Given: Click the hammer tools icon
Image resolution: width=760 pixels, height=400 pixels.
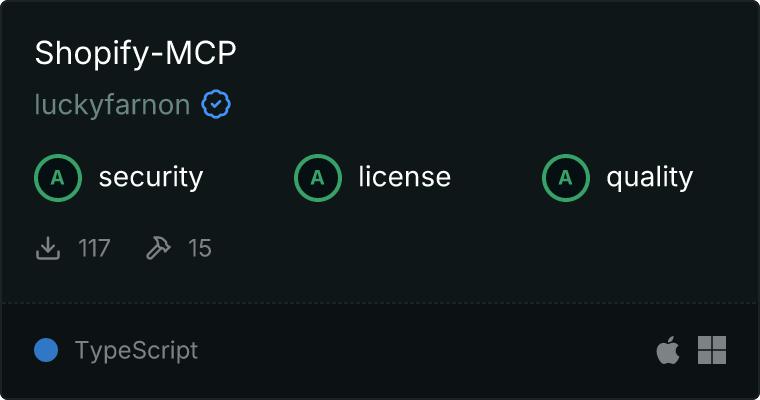Looking at the screenshot, I should point(158,248).
